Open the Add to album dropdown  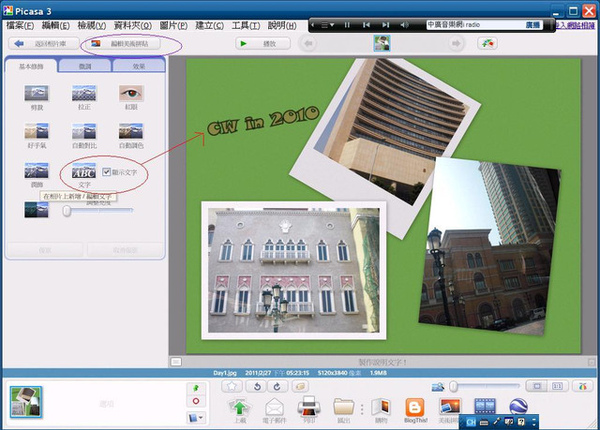[x=196, y=418]
